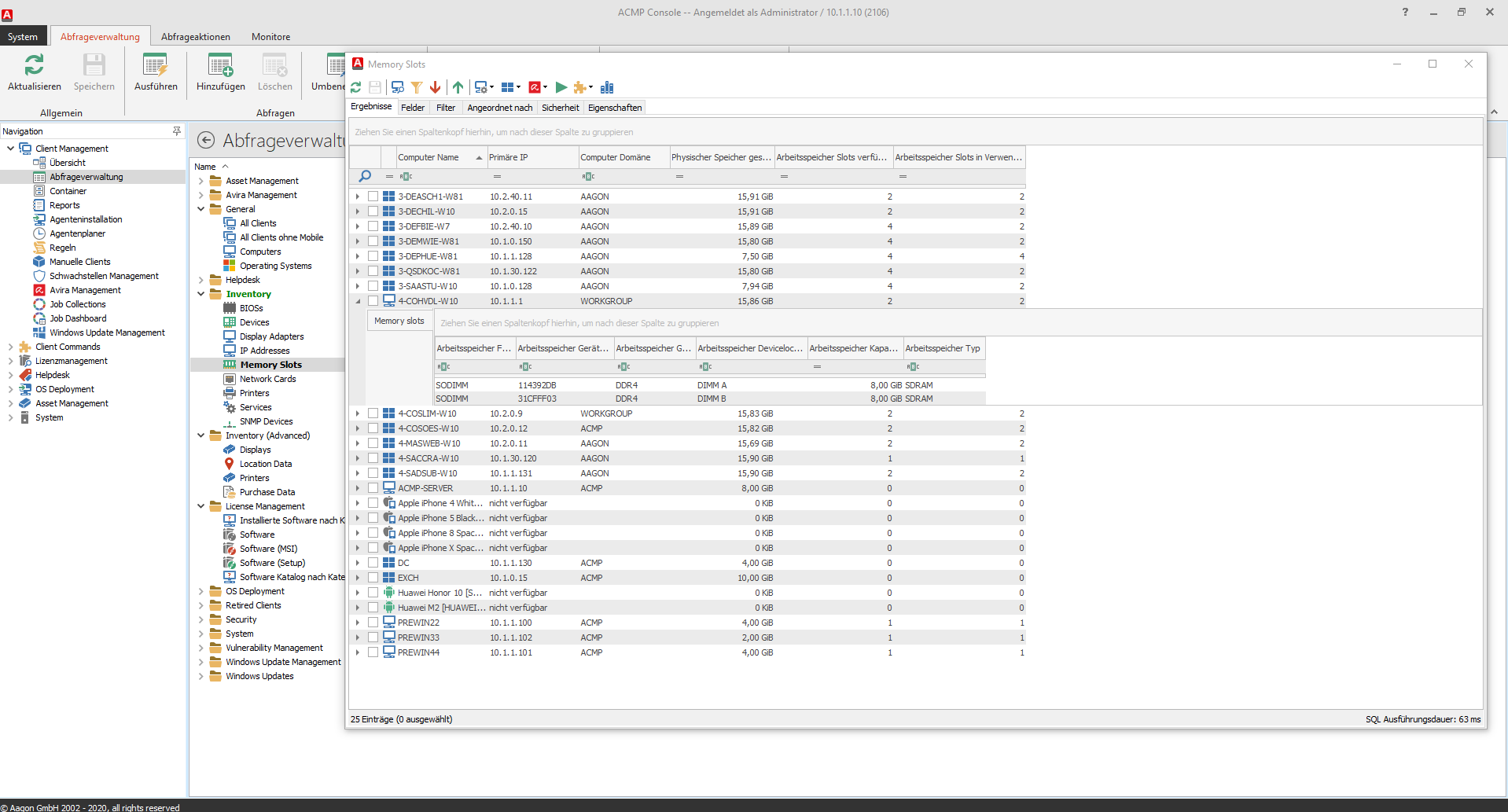
Task: Collapse the General query folder
Action: point(201,209)
